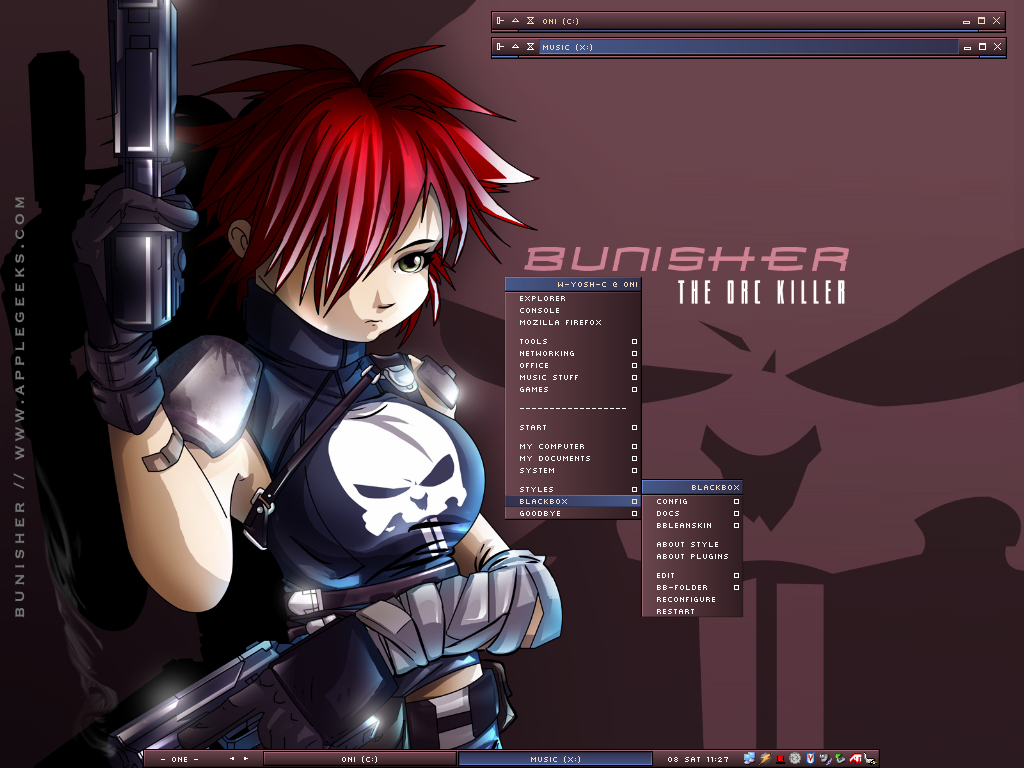Expand the Start submenu
The height and width of the screenshot is (768, 1024).
click(x=573, y=428)
